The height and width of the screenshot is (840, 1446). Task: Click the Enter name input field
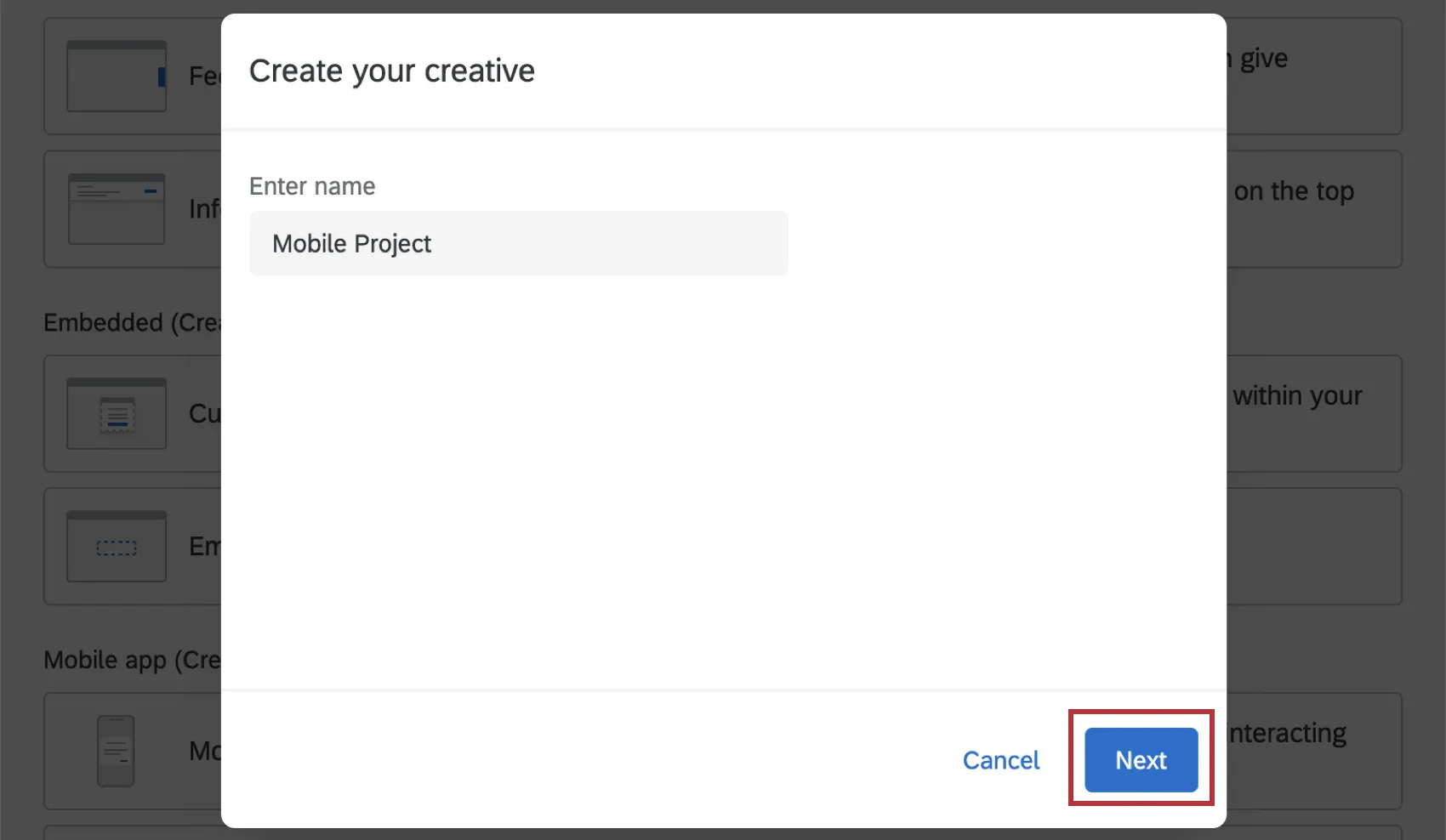point(518,243)
